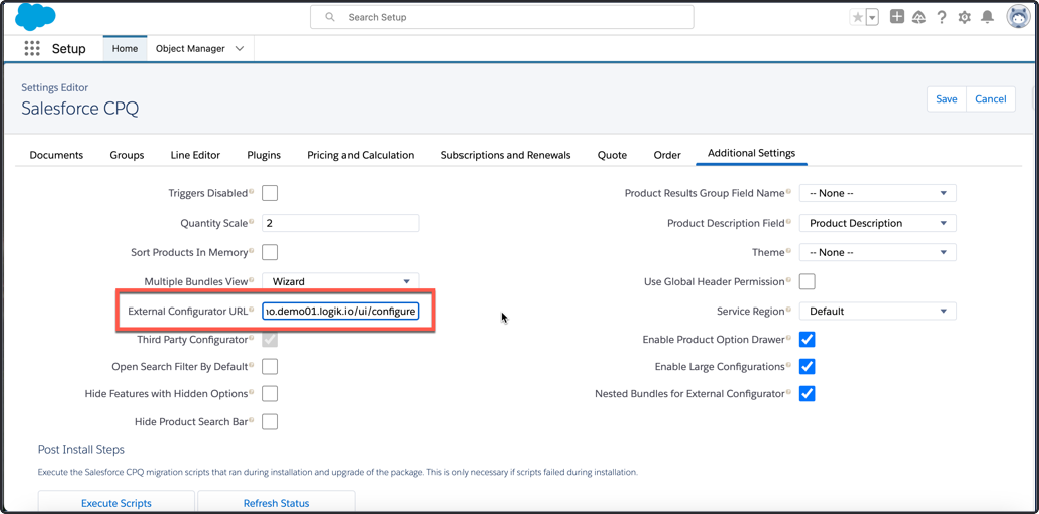This screenshot has height=514, width=1039.
Task: Show help for Triggers Disabled
Action: click(252, 193)
